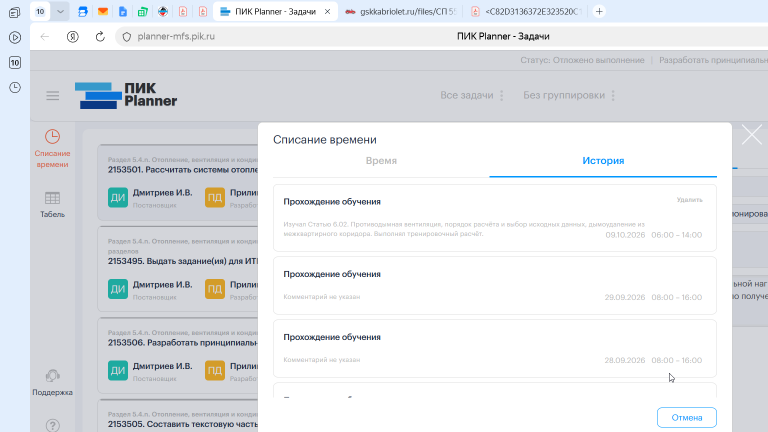
Task: Click the Отмена button
Action: coord(687,418)
